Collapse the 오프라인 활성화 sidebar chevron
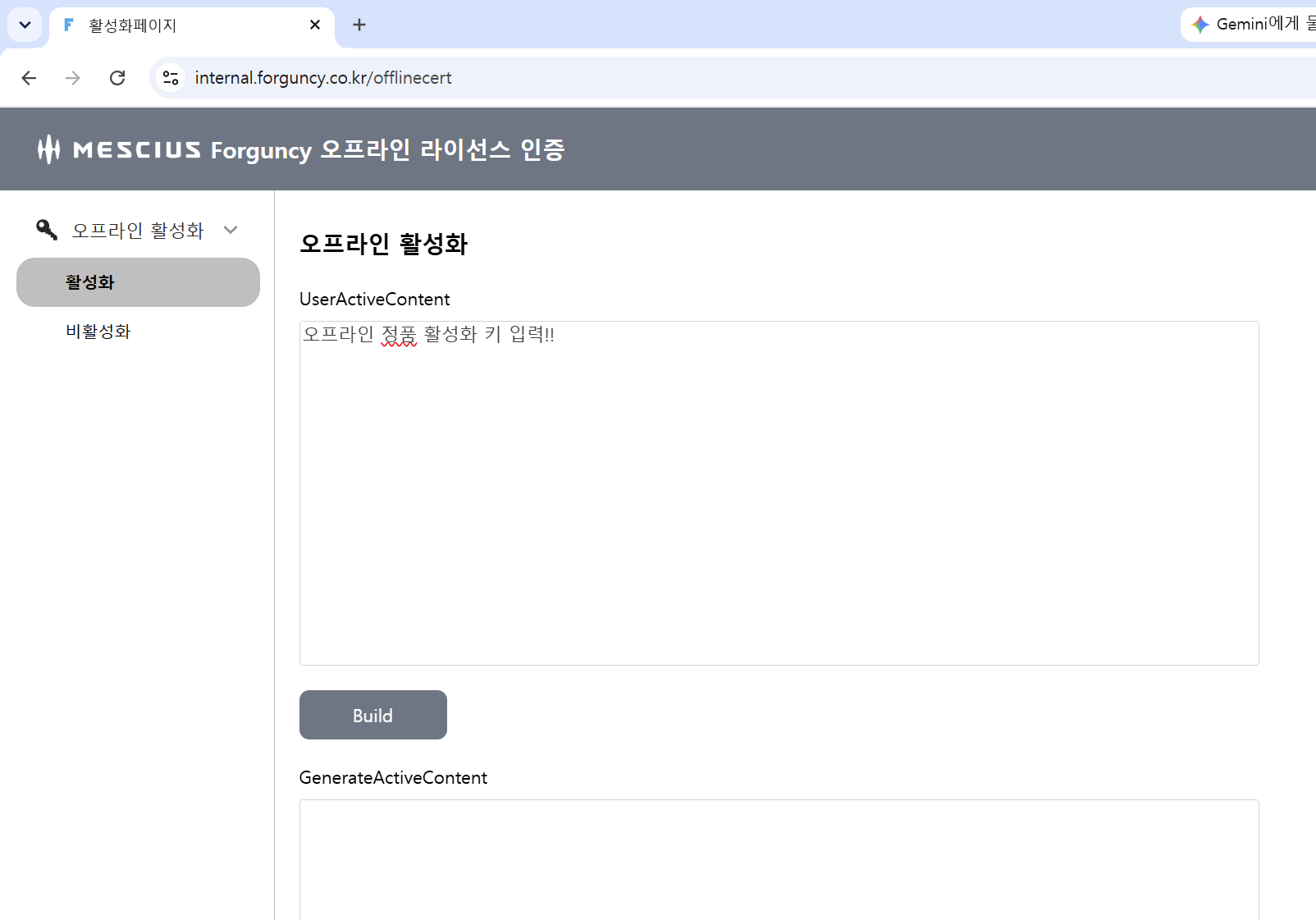Viewport: 1316px width, 920px height. [x=231, y=230]
